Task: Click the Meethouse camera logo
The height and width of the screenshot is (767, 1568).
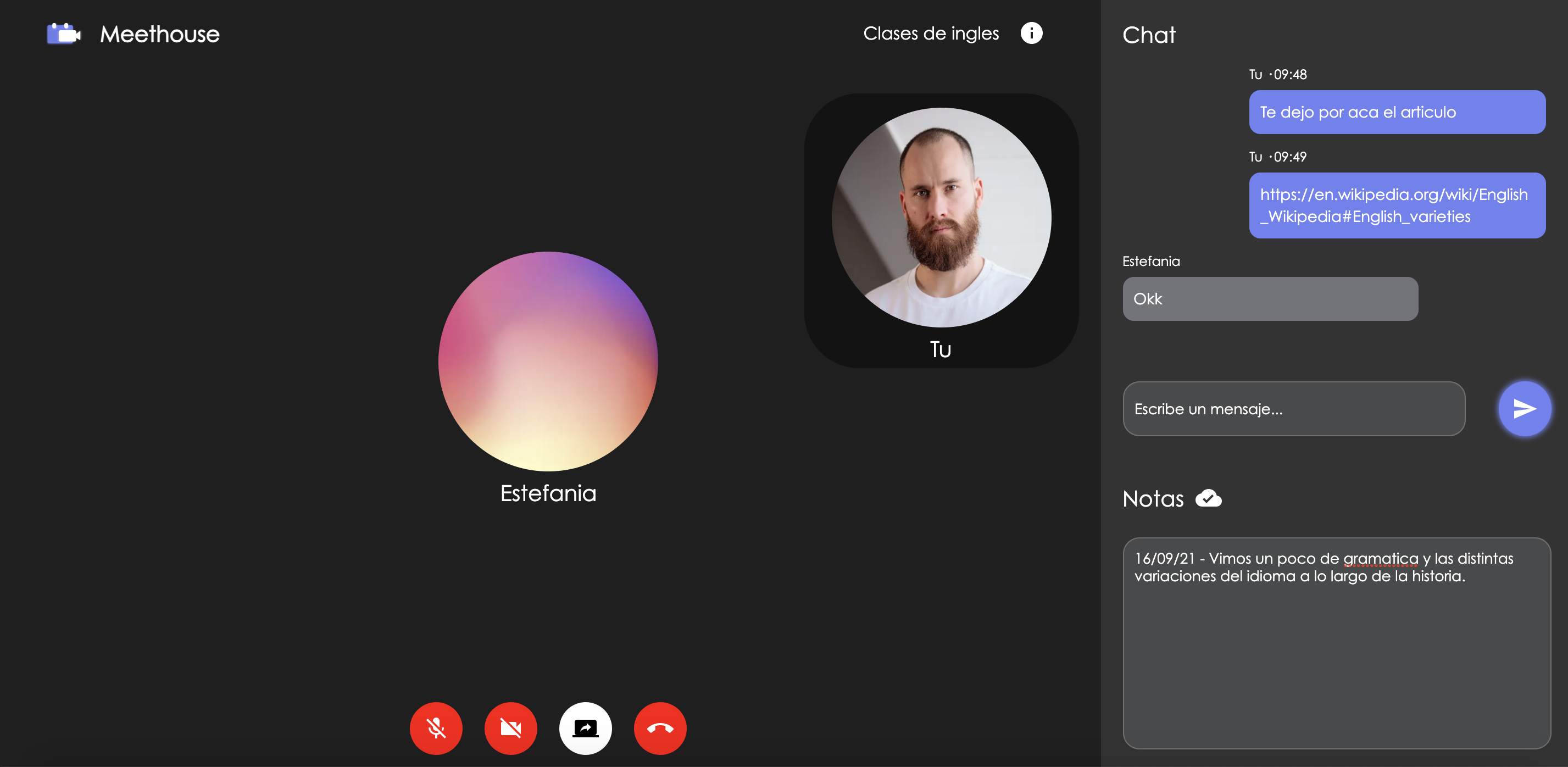Action: pos(64,34)
